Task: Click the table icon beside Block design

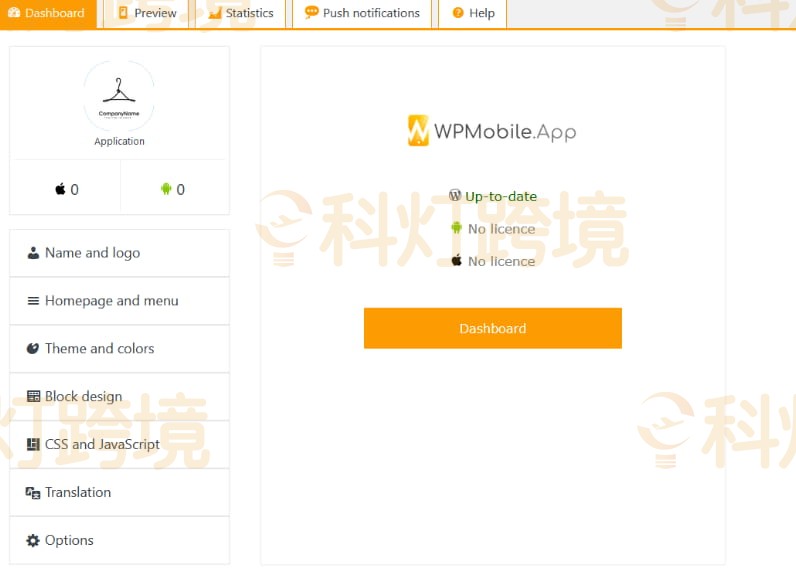Action: coord(33,396)
